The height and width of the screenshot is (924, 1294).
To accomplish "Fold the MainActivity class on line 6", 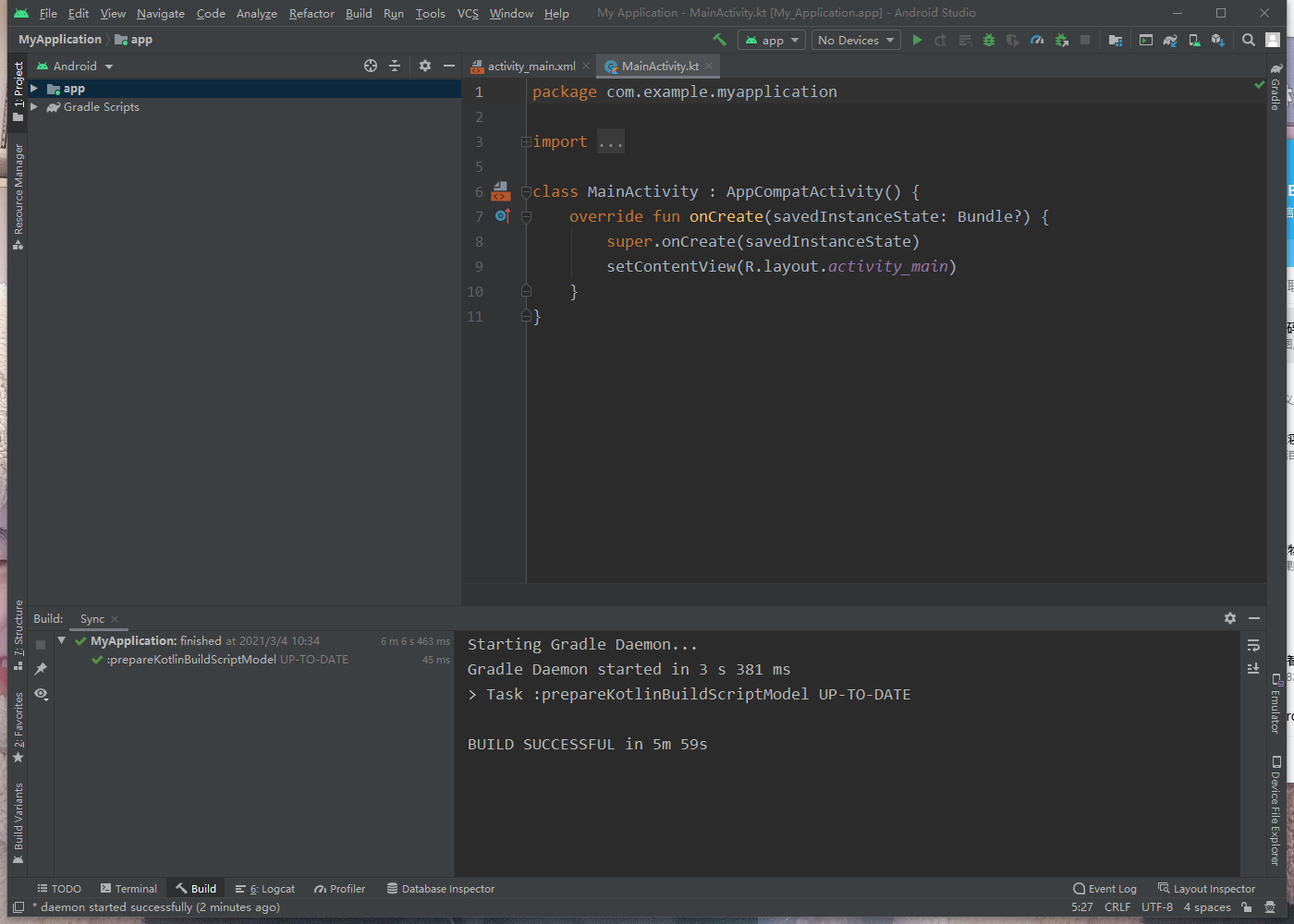I will [x=526, y=191].
